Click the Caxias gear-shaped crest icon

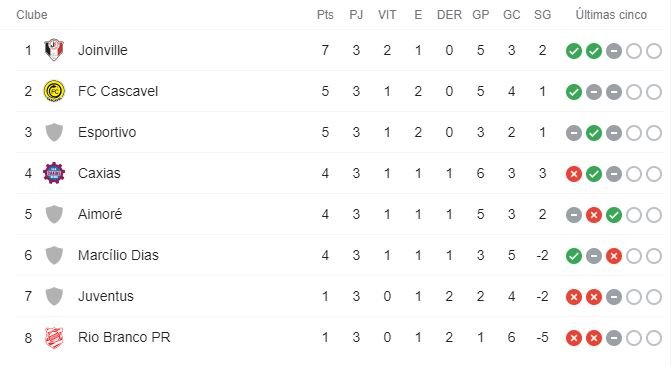54,173
